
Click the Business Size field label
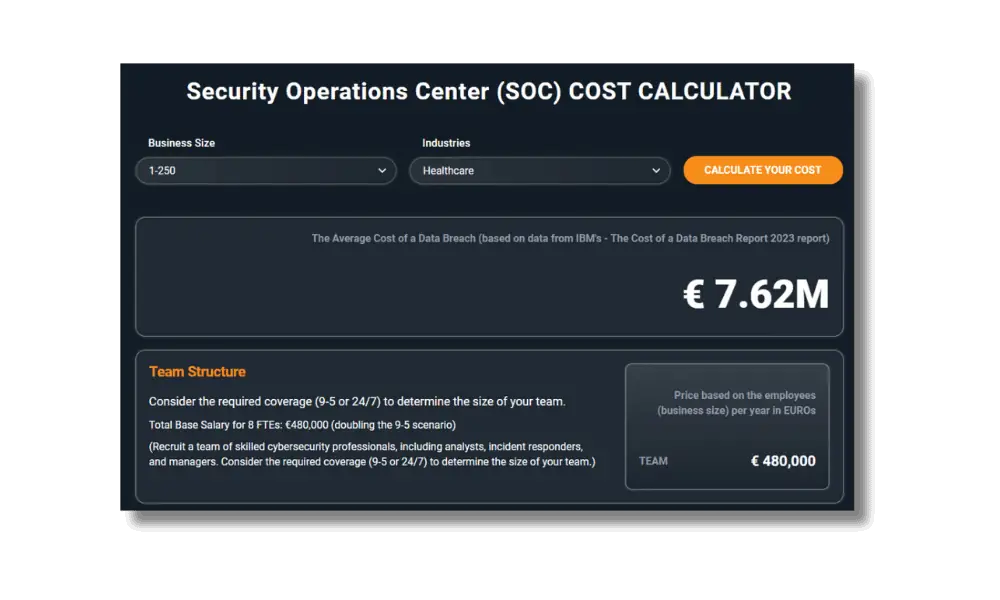[x=181, y=143]
